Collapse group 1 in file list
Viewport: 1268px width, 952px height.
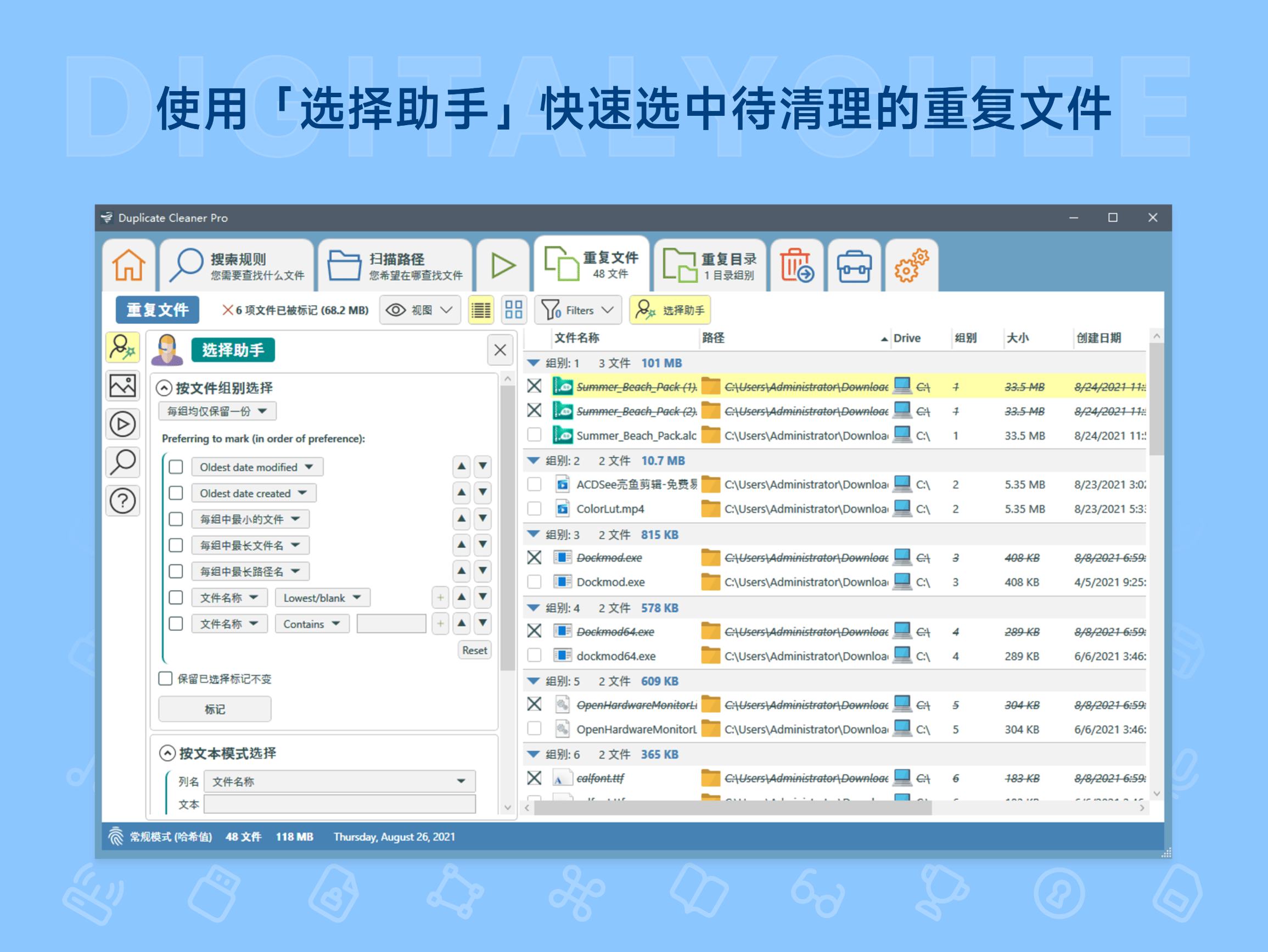point(533,363)
